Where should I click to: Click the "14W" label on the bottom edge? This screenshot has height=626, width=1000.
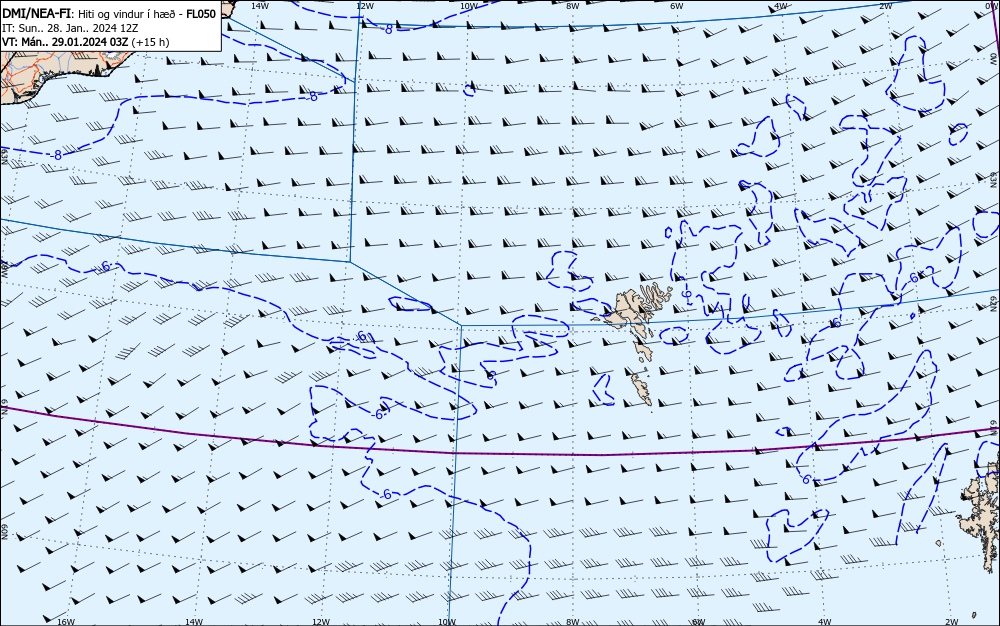click(x=194, y=622)
